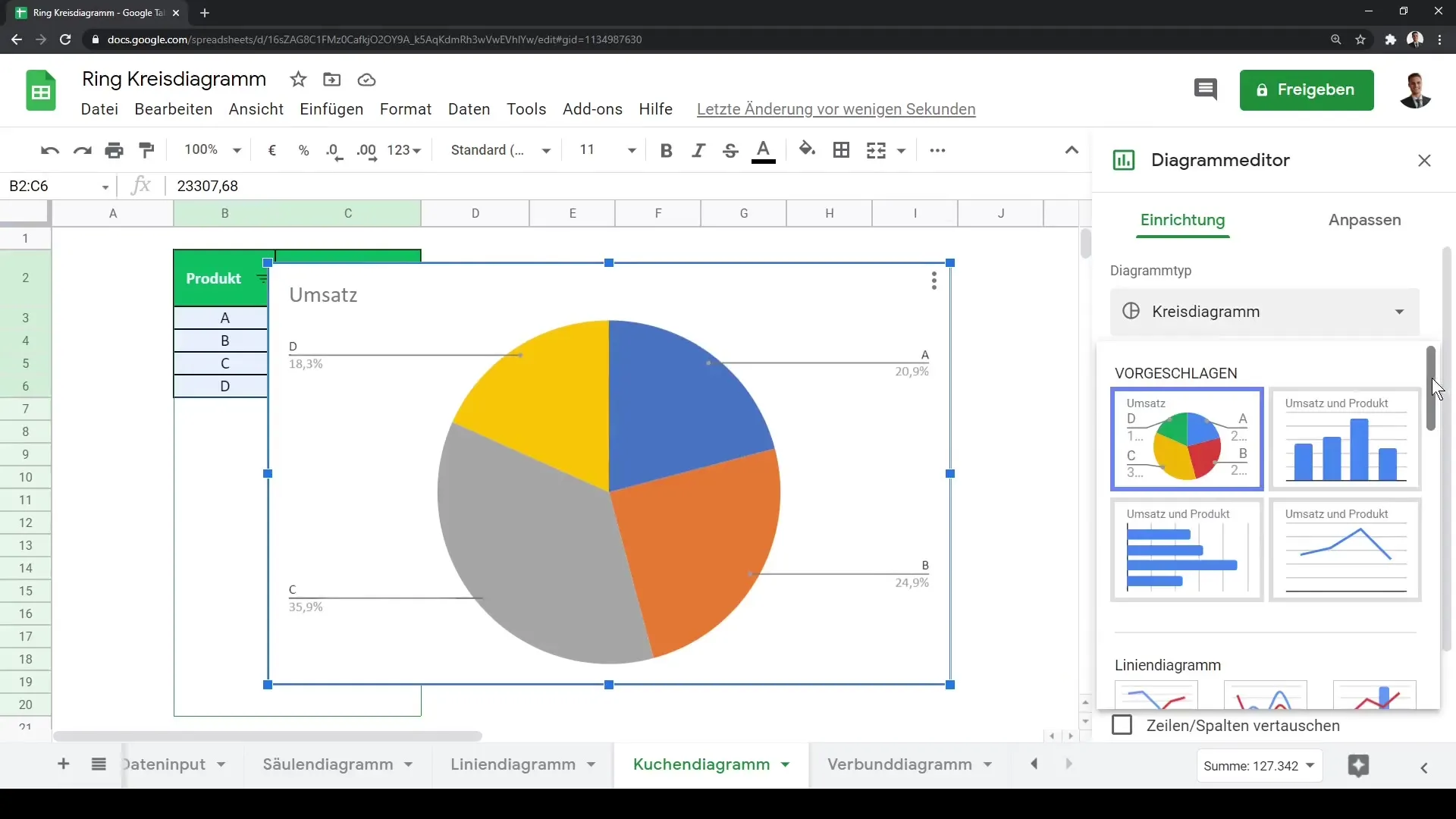Decrease decimal places
Image resolution: width=1456 pixels, height=819 pixels.
334,151
